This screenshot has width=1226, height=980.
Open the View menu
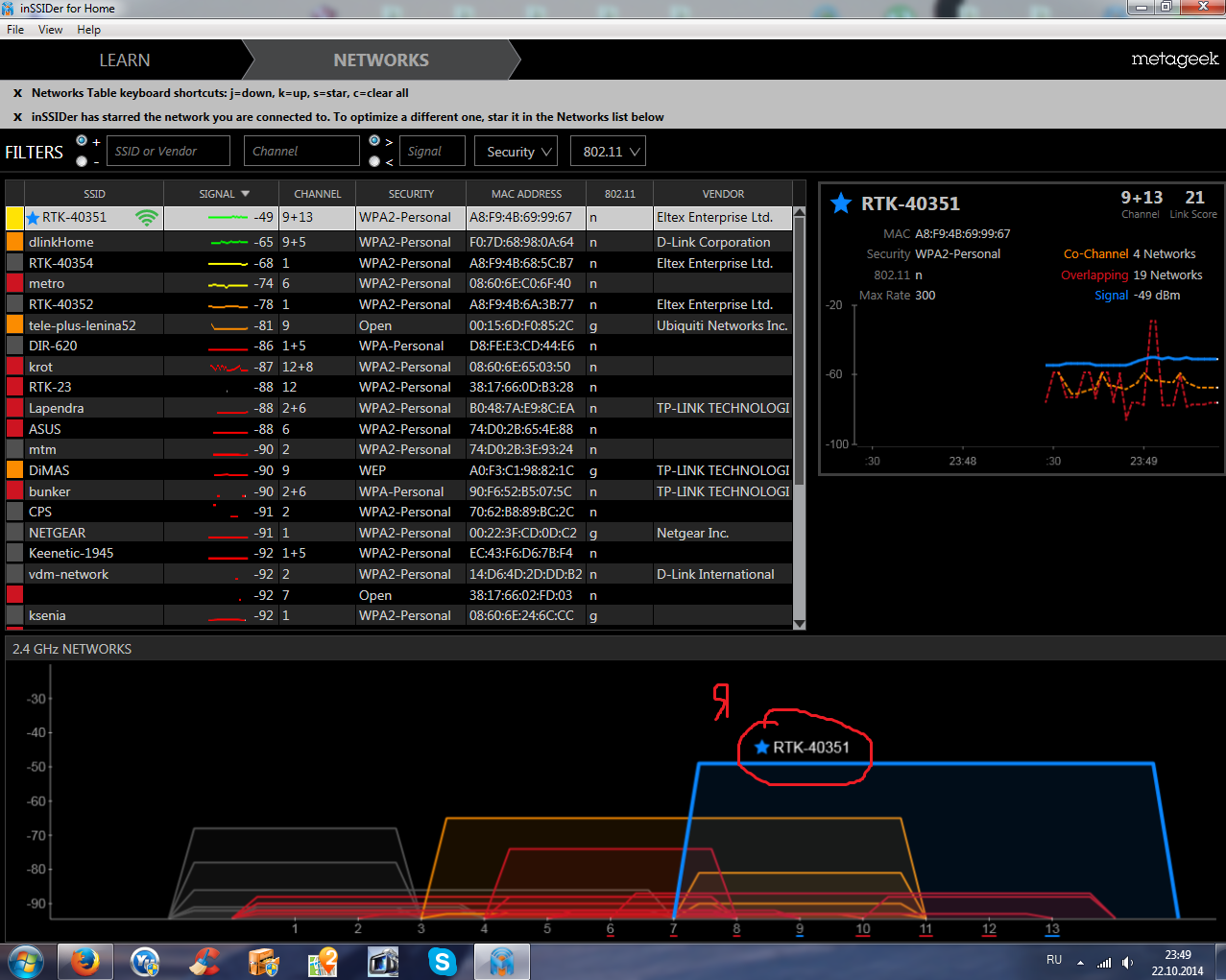click(x=50, y=30)
